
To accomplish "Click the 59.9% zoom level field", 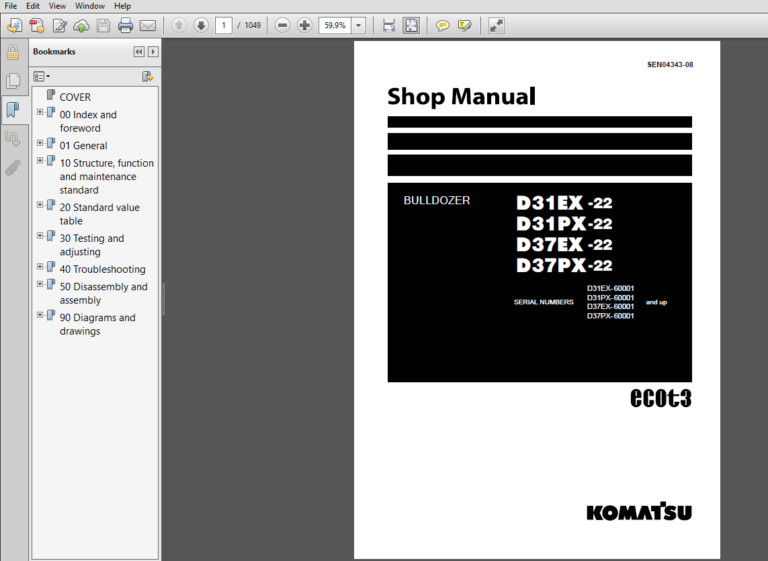I will click(335, 25).
